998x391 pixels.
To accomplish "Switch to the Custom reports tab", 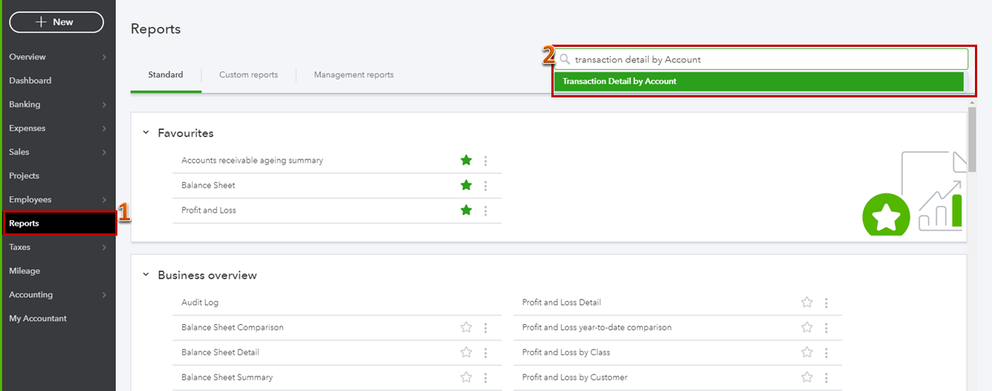I will (248, 75).
